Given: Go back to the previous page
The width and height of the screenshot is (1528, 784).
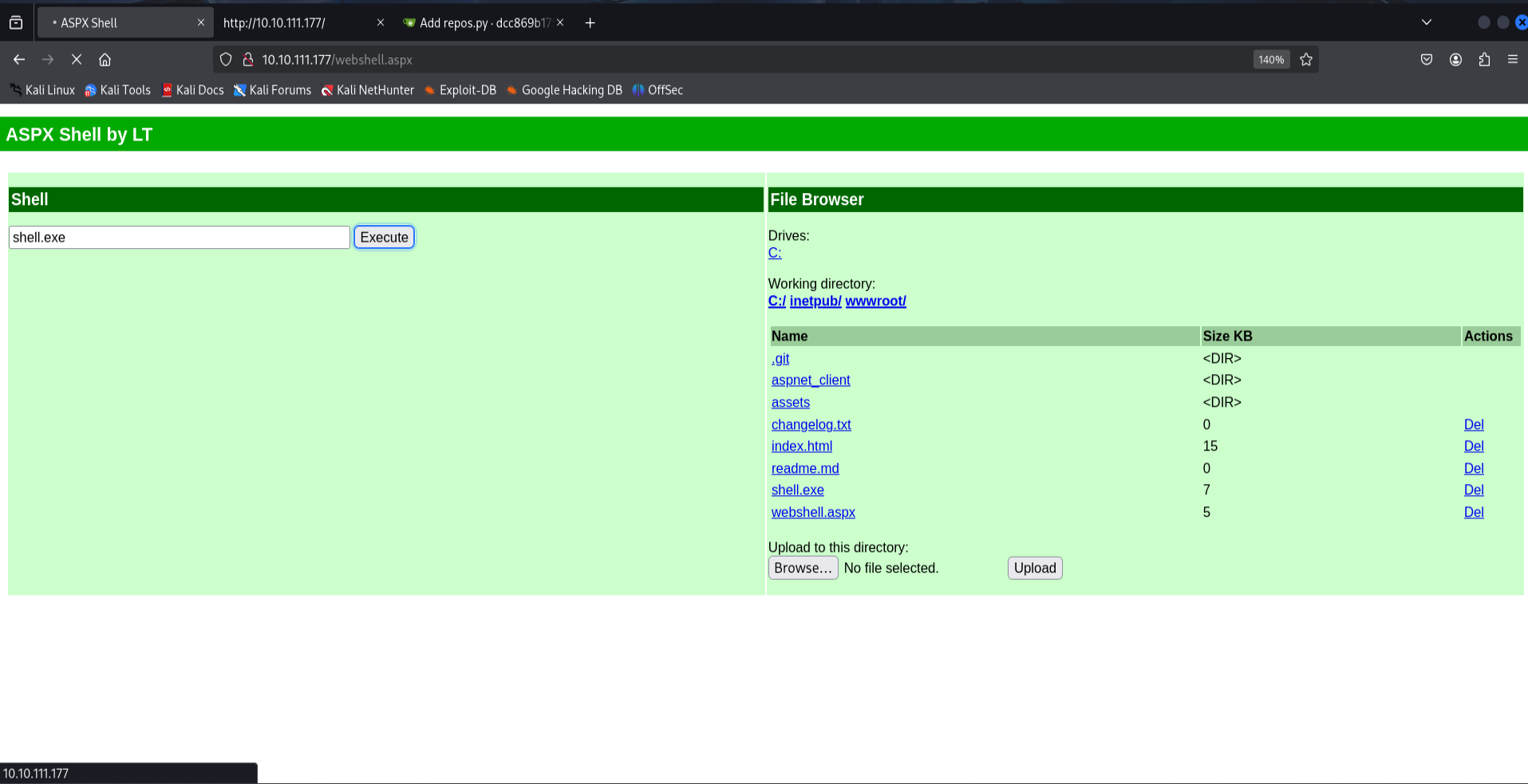Looking at the screenshot, I should (19, 60).
